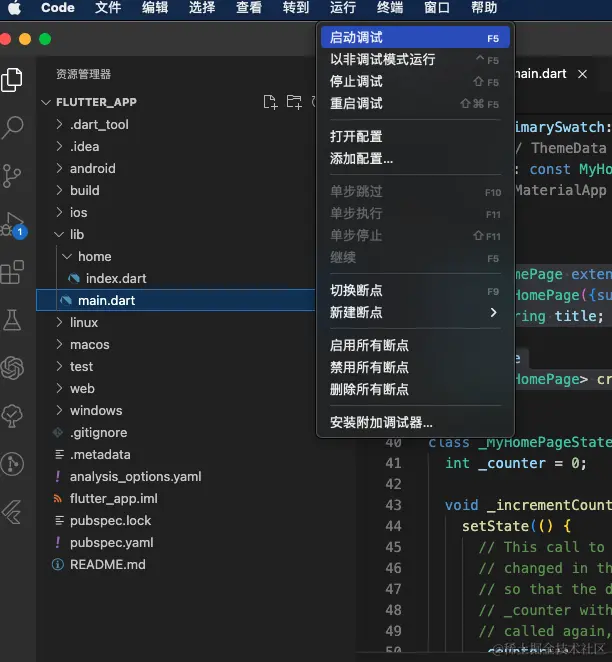Viewport: 612px width, 662px height.
Task: Open the Apple menu
Action: coord(15,8)
